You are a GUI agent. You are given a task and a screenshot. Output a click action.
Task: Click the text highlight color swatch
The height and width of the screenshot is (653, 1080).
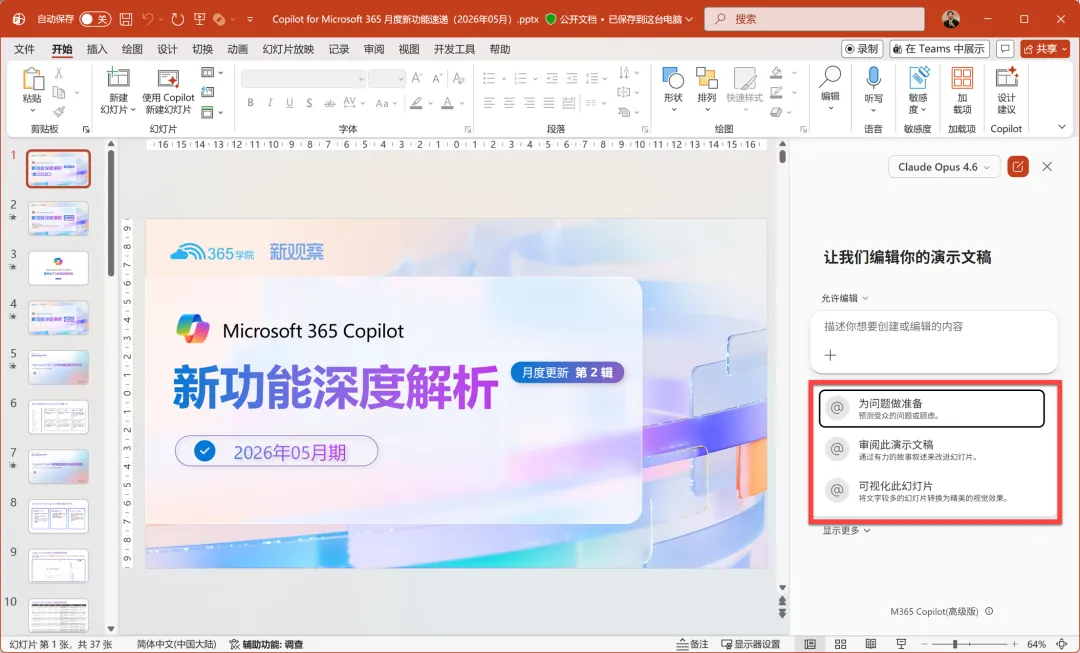[416, 103]
